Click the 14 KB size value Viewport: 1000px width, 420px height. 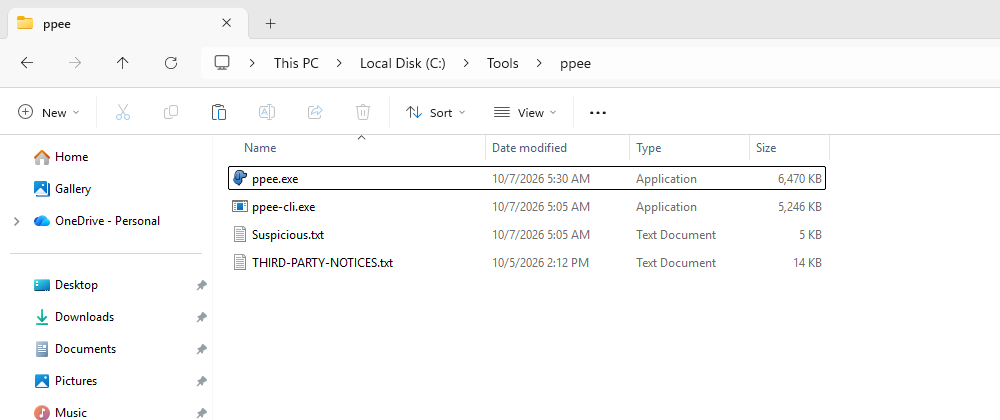click(x=807, y=263)
